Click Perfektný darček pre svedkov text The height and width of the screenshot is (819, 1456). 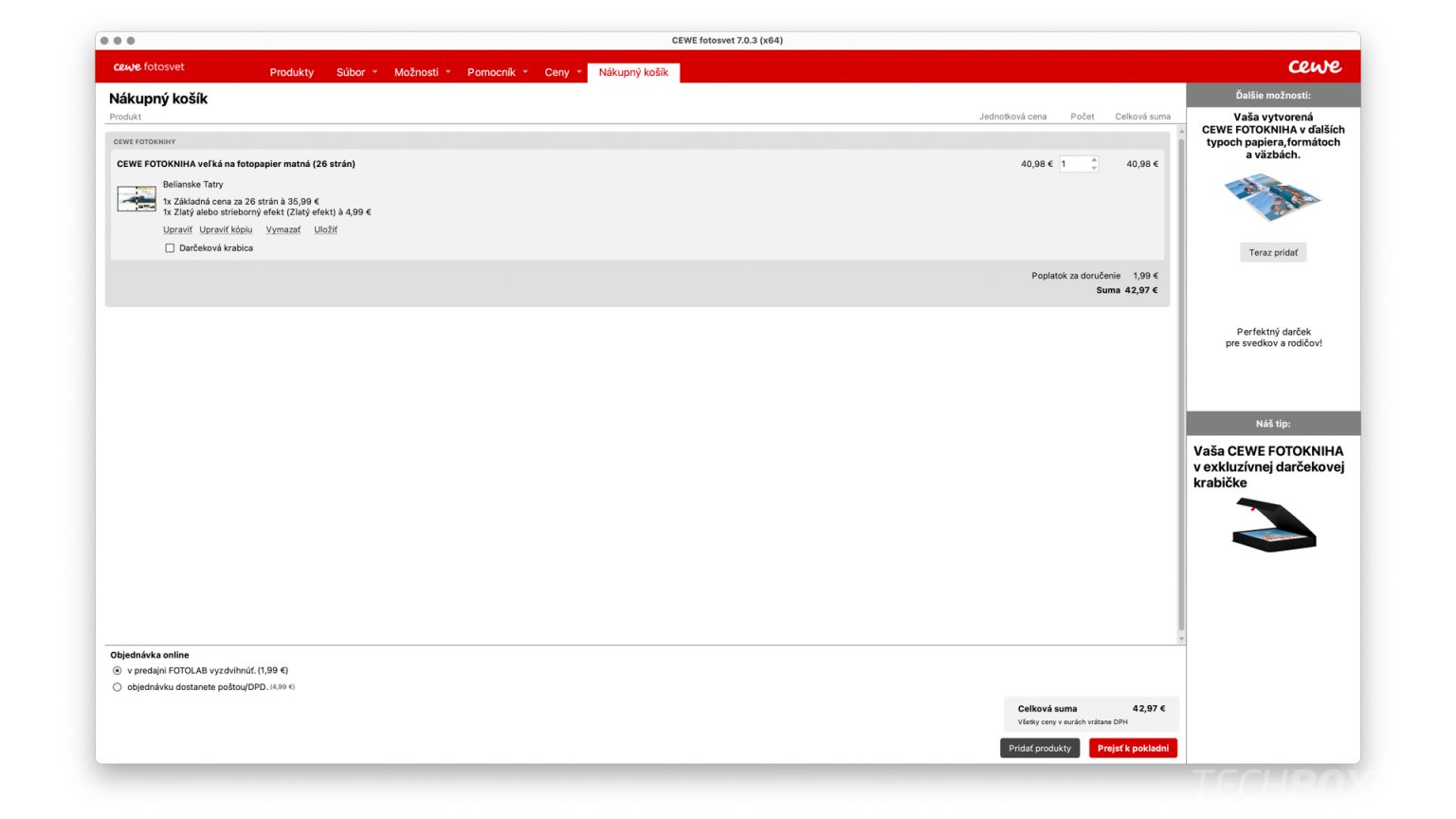tap(1273, 337)
